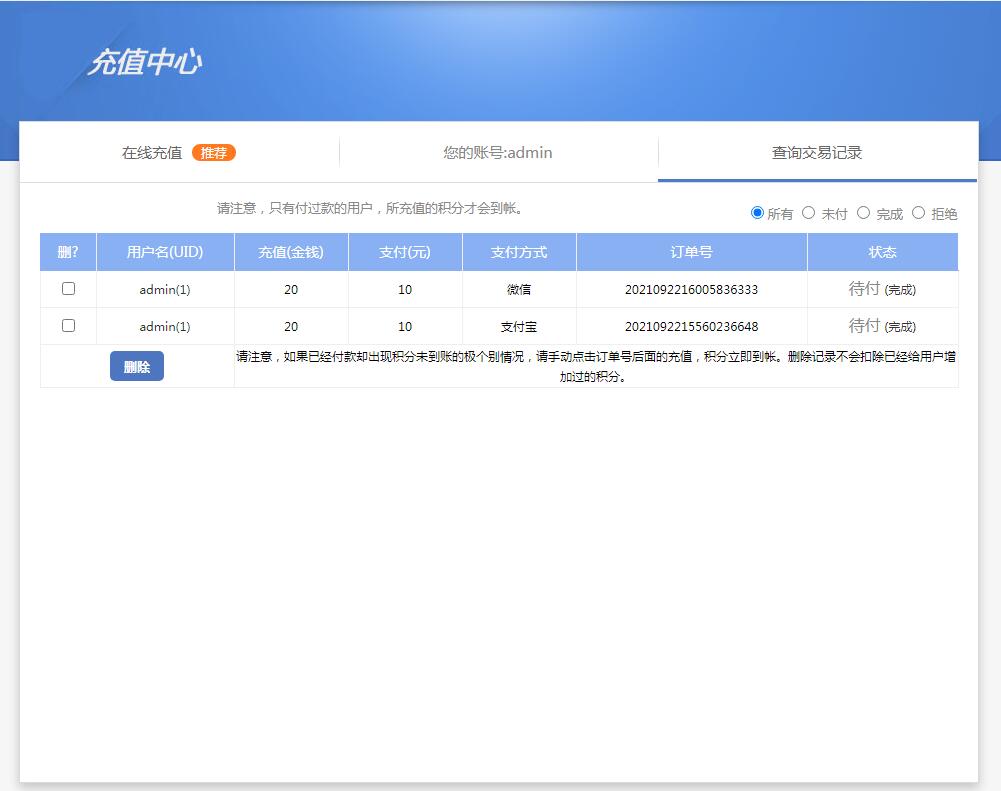Click the 支付方式 column header
The width and height of the screenshot is (1001, 791).
[x=518, y=252]
